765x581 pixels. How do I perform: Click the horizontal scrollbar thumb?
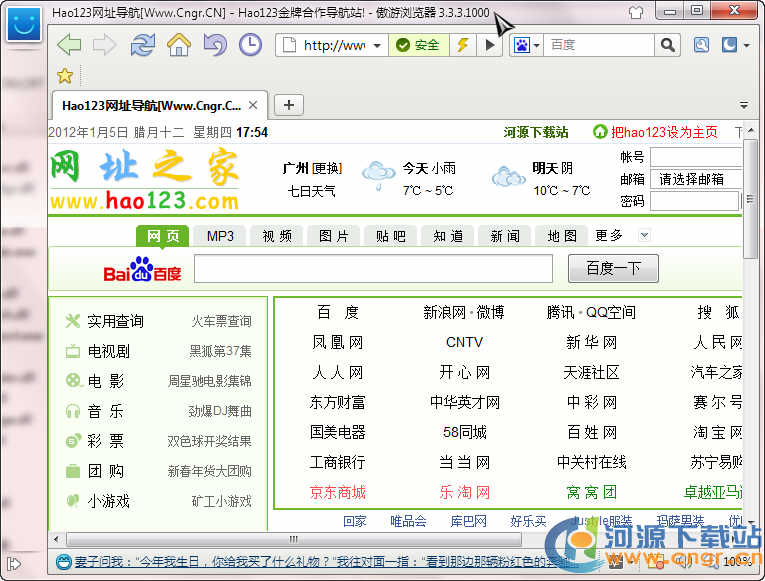[293, 539]
